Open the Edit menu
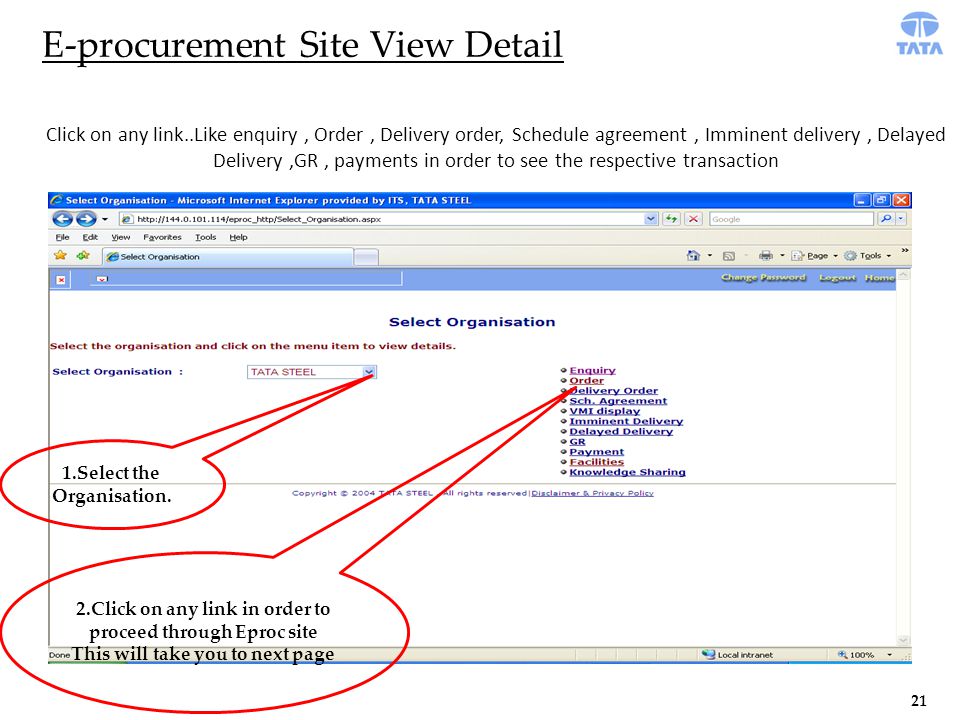960x720 pixels. pyautogui.click(x=90, y=238)
